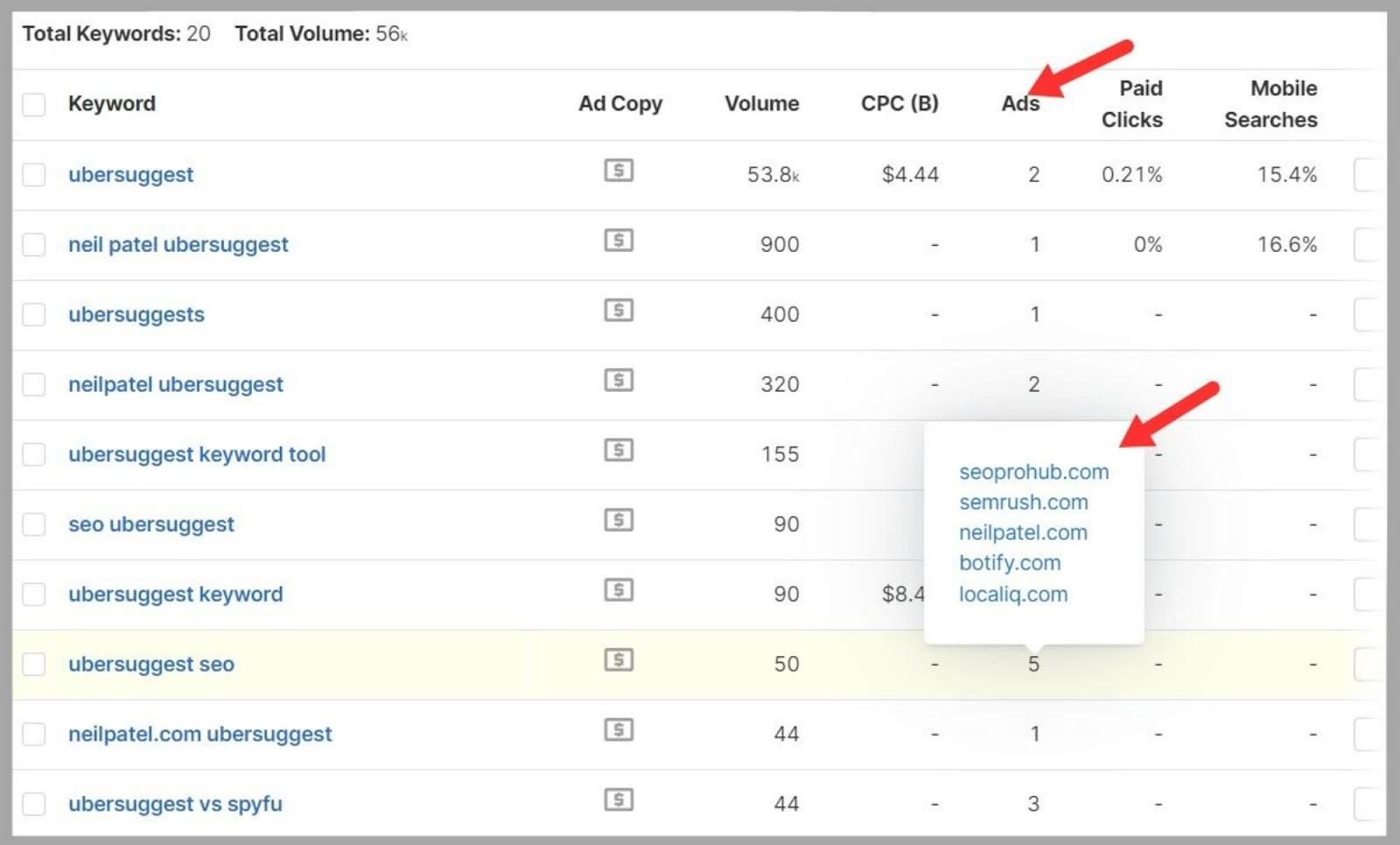Select the checkbox for the ubersuggest row
Screen dimensions: 1400x845
point(33,174)
